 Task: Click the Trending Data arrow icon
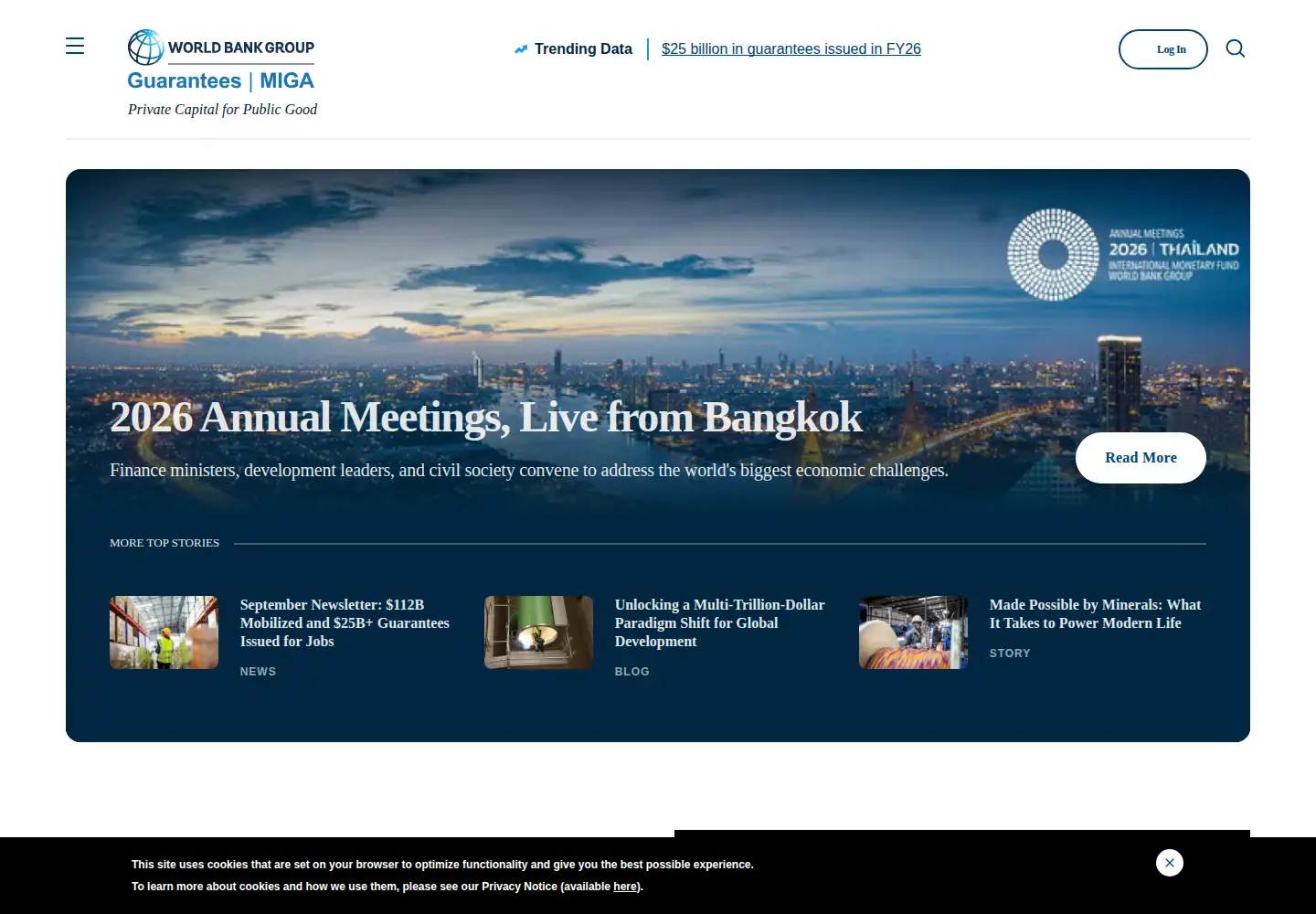point(521,49)
